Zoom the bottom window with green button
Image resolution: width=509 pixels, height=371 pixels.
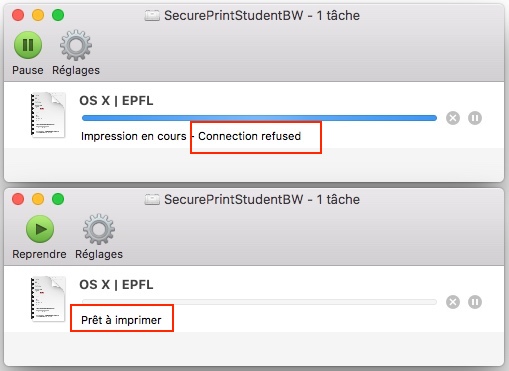pos(58,199)
